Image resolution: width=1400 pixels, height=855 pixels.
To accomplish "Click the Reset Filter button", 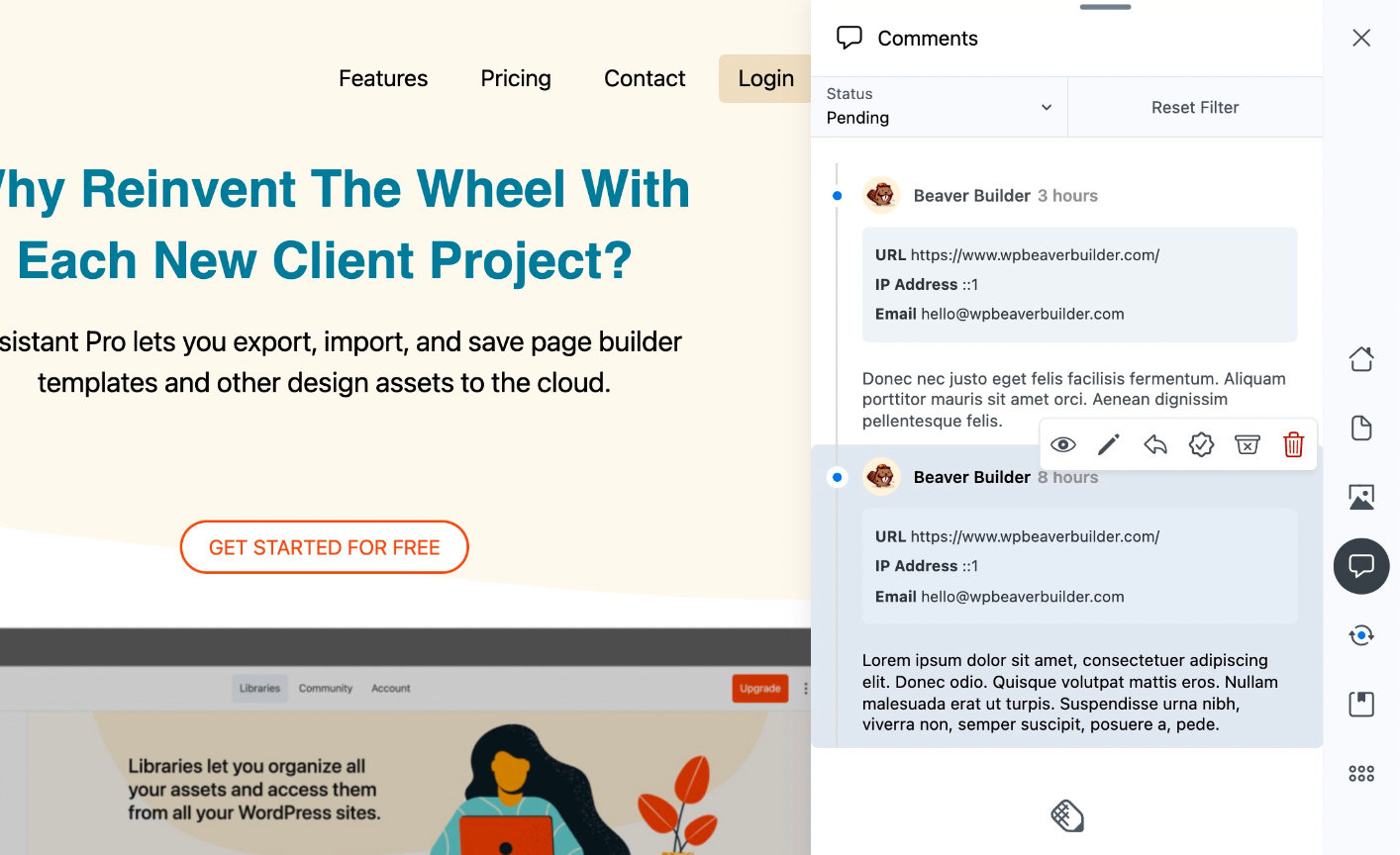I will pos(1195,107).
